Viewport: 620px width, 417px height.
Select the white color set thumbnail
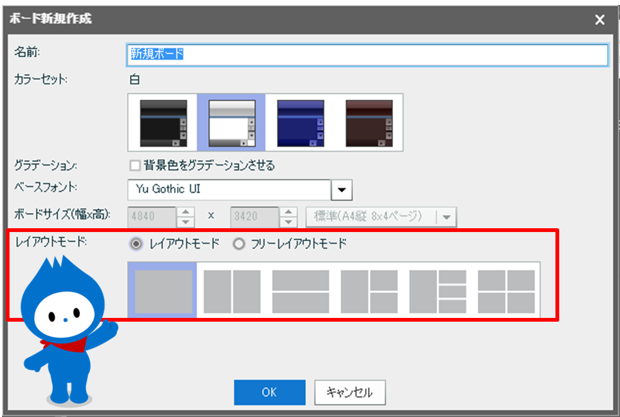coord(232,122)
